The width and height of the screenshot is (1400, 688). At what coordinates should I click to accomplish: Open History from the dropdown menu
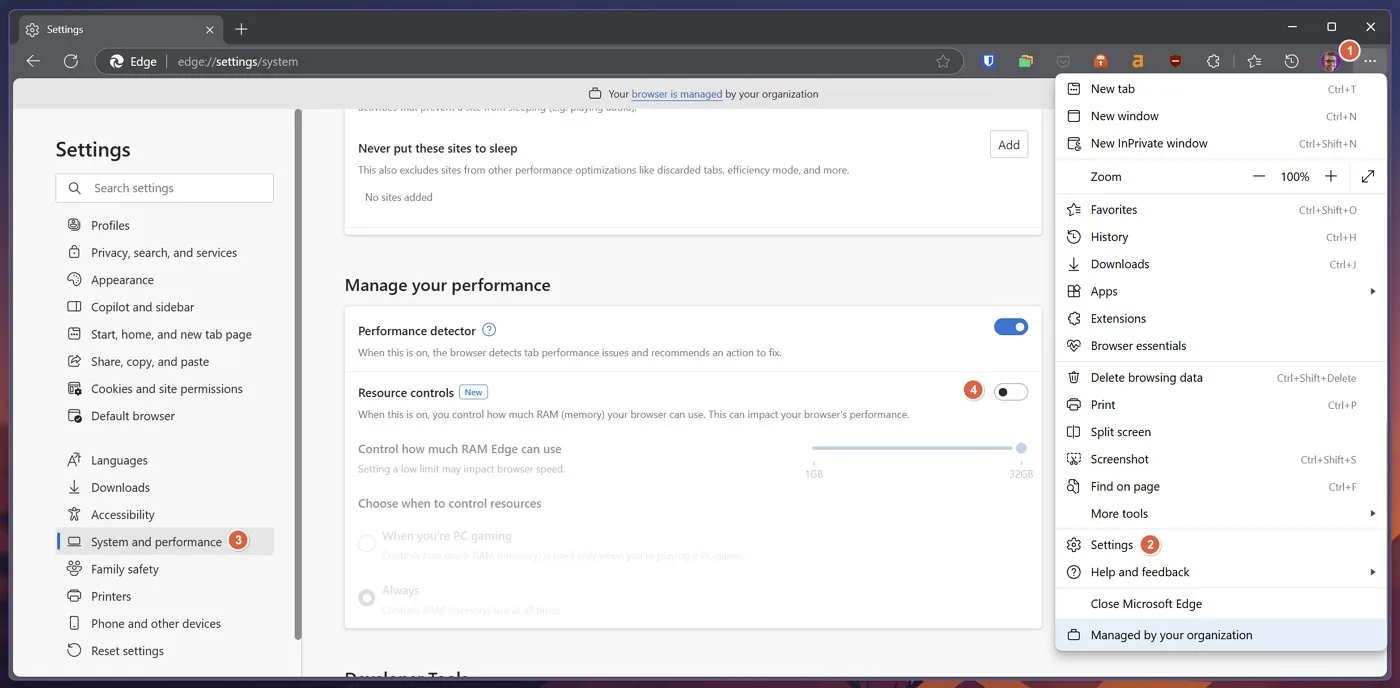pyautogui.click(x=1221, y=237)
